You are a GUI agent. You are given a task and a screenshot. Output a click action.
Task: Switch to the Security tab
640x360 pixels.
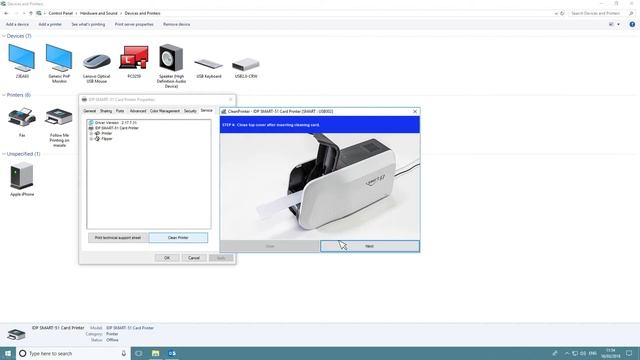tap(190, 111)
